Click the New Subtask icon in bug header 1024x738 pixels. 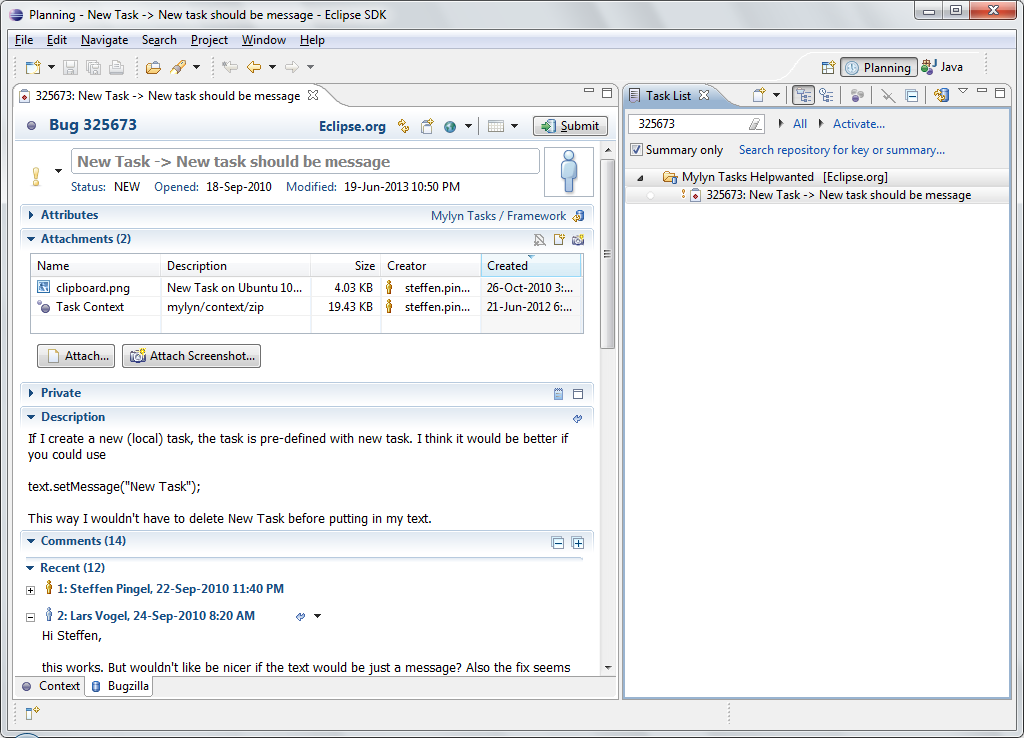[427, 126]
